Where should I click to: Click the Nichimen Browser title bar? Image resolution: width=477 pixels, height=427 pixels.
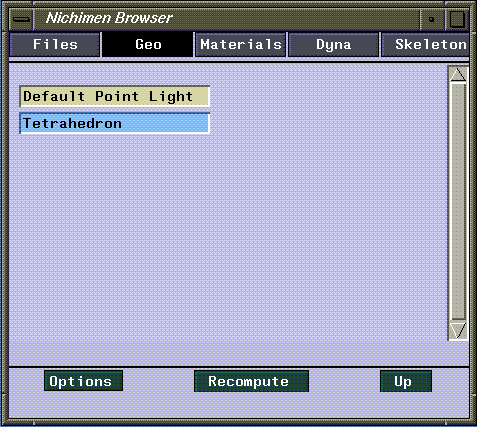[227, 19]
